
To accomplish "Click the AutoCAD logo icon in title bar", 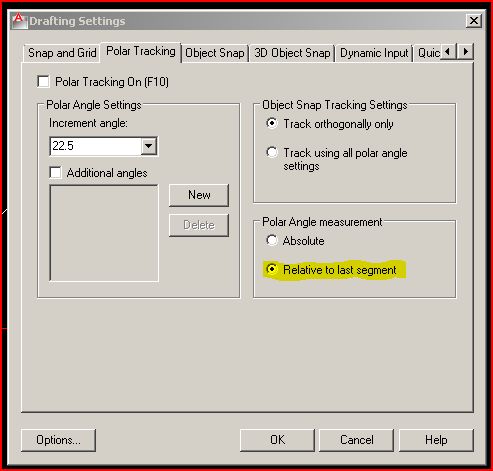I will click(x=19, y=21).
